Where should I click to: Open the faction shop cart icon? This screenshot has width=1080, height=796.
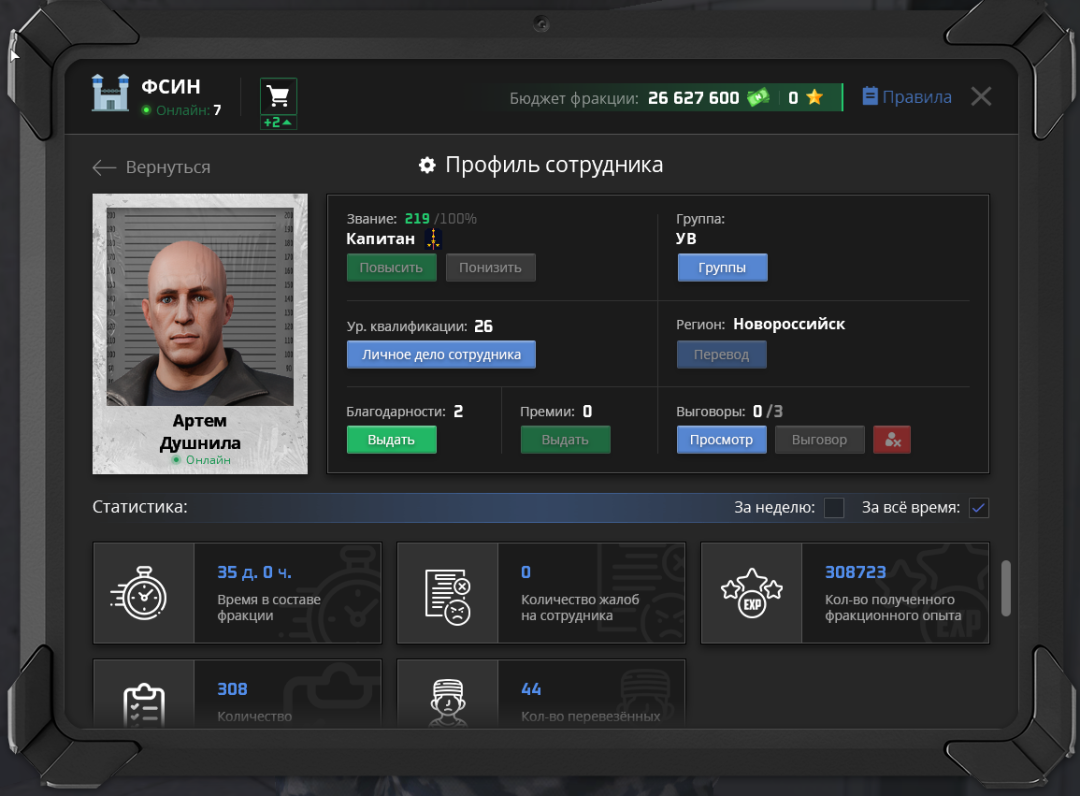click(278, 97)
